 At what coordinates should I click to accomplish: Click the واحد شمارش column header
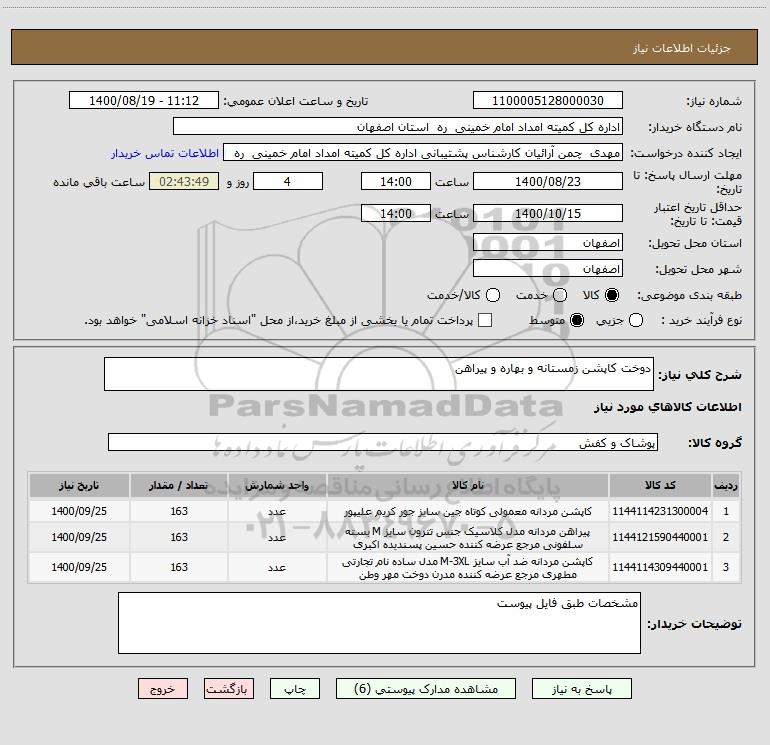coord(277,485)
